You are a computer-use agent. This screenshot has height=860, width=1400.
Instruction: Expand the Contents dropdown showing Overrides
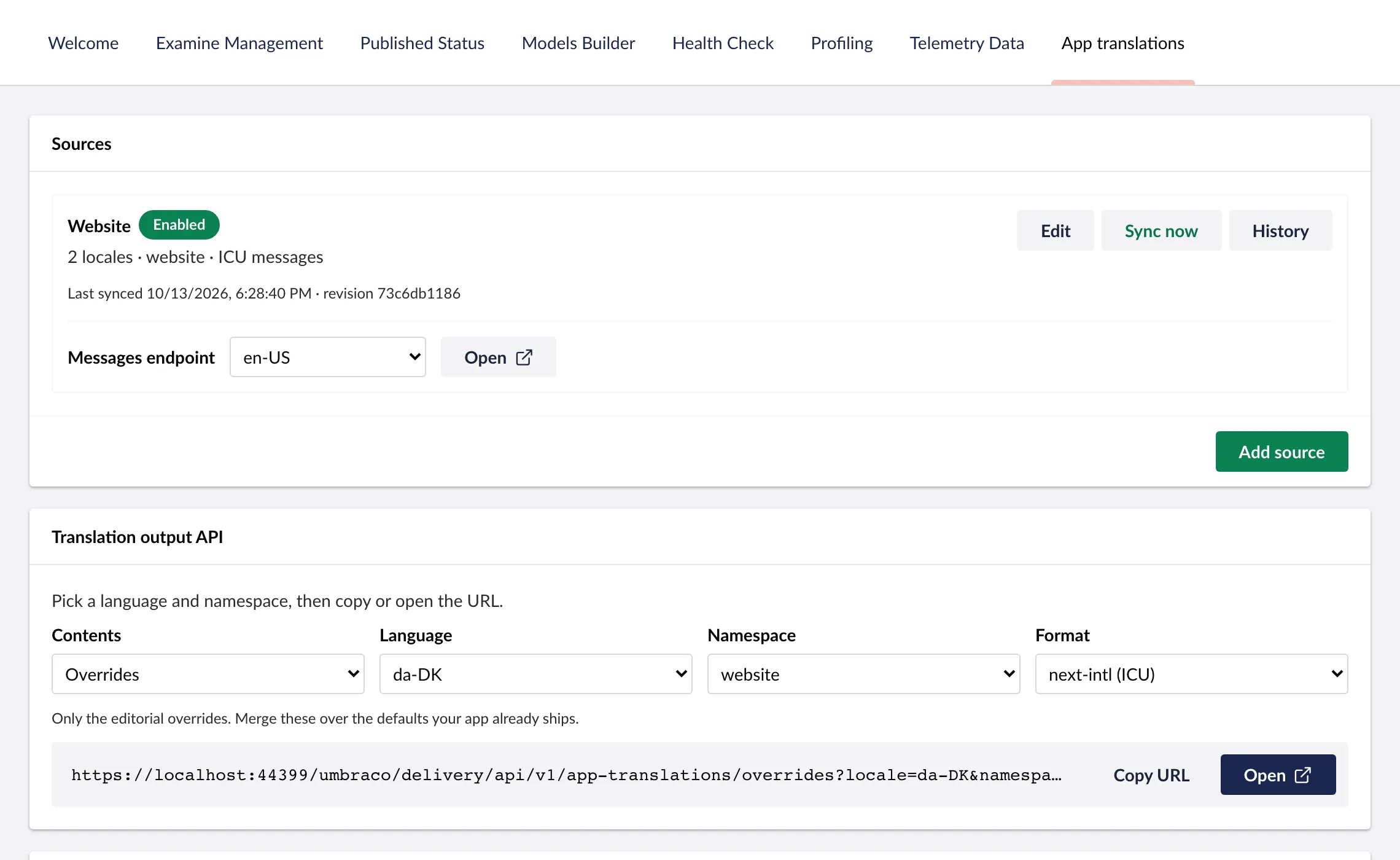click(208, 674)
